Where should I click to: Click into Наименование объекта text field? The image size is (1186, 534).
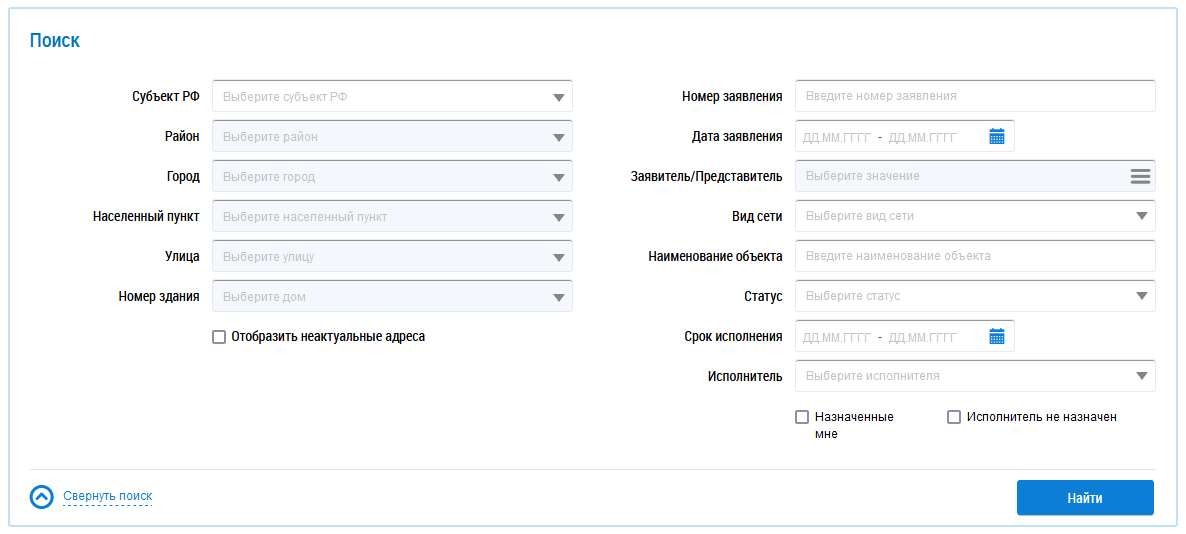[974, 256]
